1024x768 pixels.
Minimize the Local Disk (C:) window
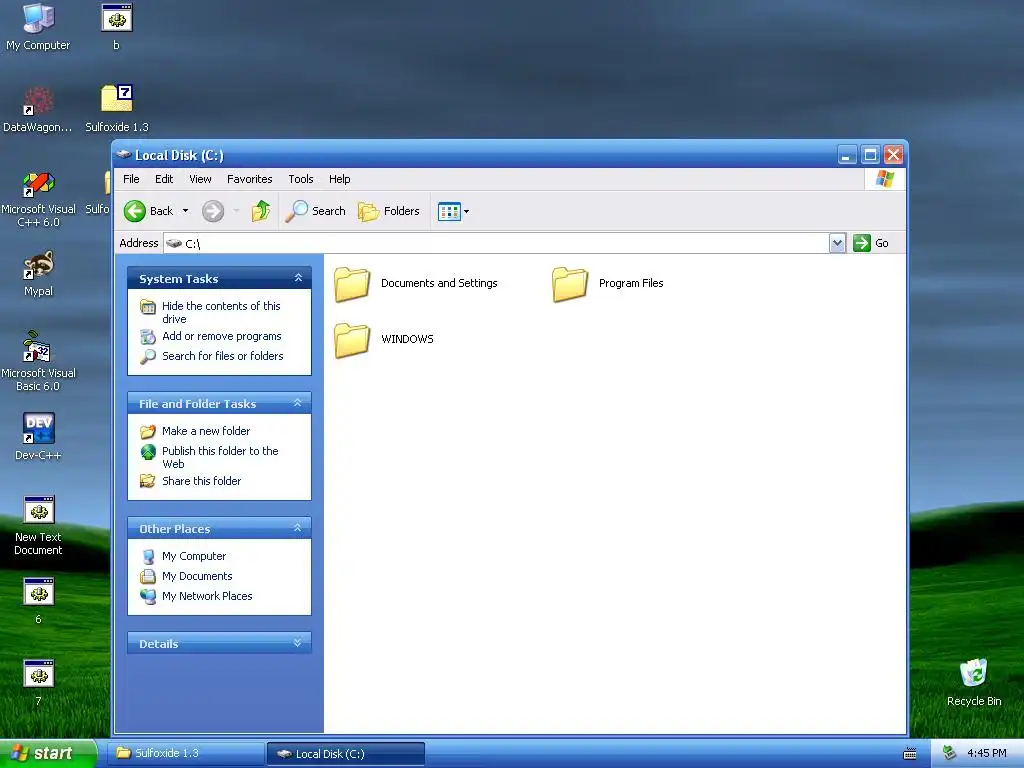tap(847, 155)
